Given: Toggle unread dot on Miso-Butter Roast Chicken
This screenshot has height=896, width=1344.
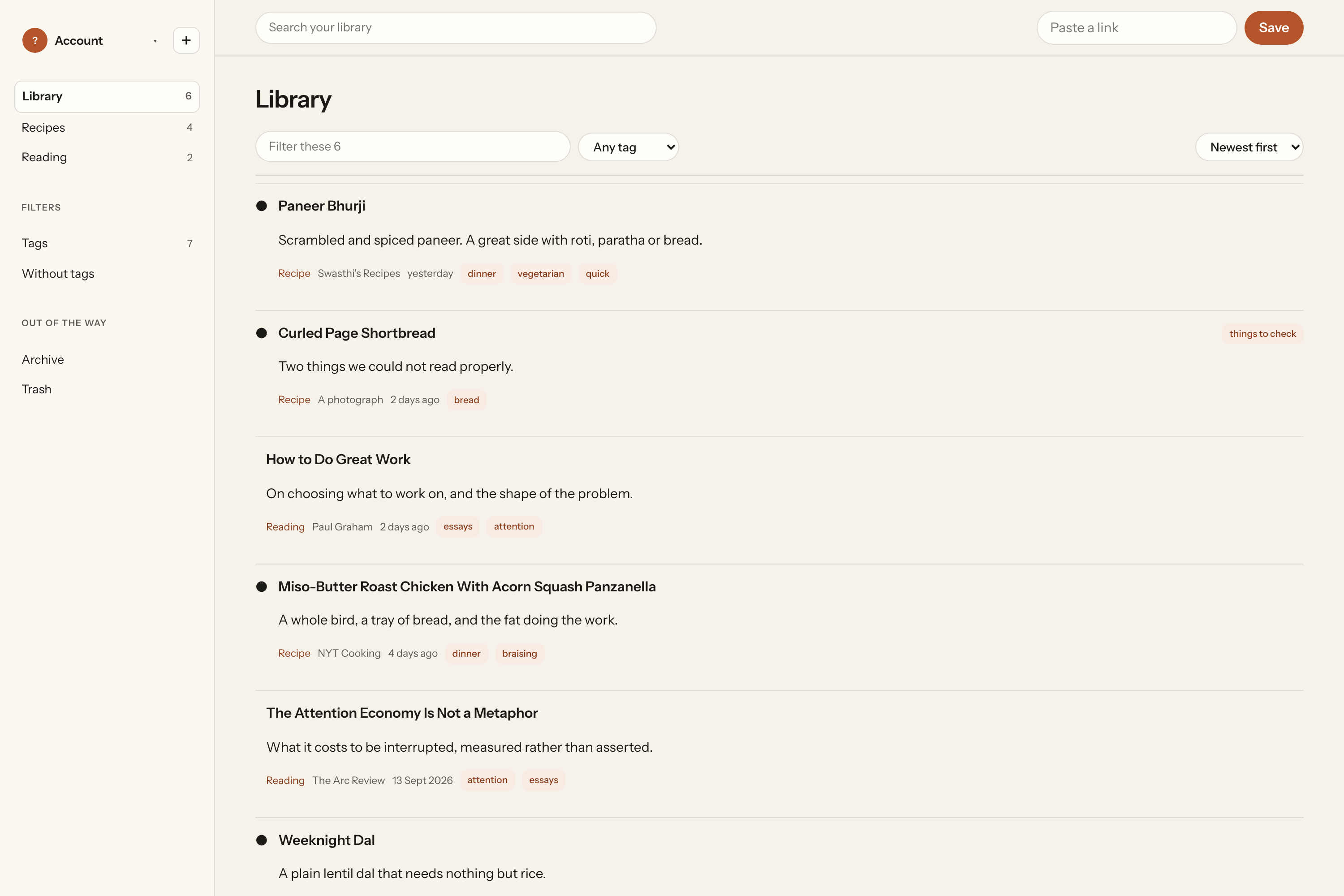Looking at the screenshot, I should pos(262,587).
